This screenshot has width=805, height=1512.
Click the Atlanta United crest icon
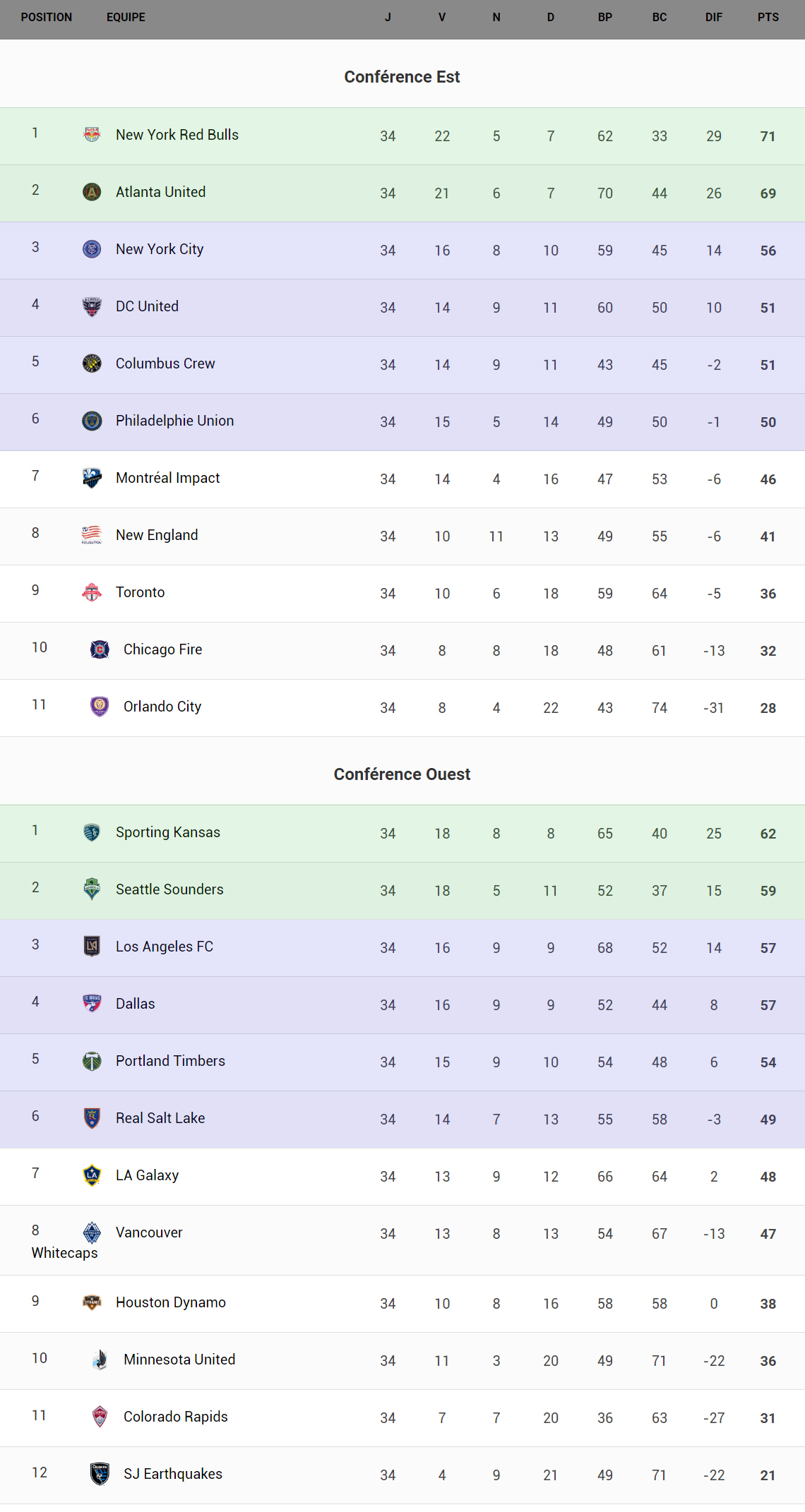coord(92,191)
